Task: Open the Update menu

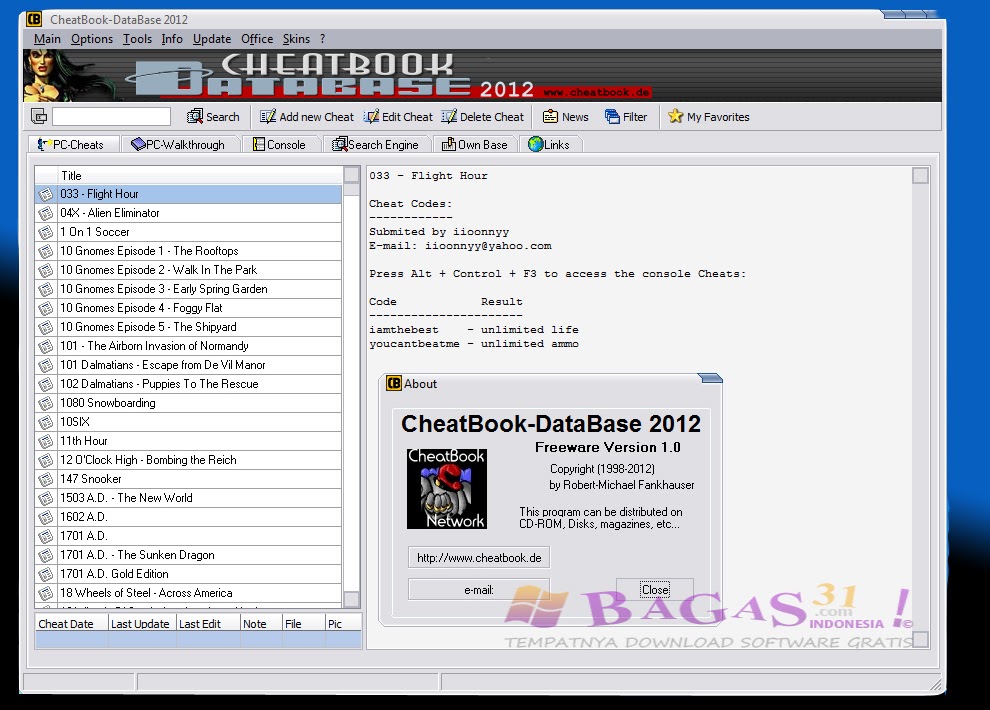Action: (x=212, y=39)
